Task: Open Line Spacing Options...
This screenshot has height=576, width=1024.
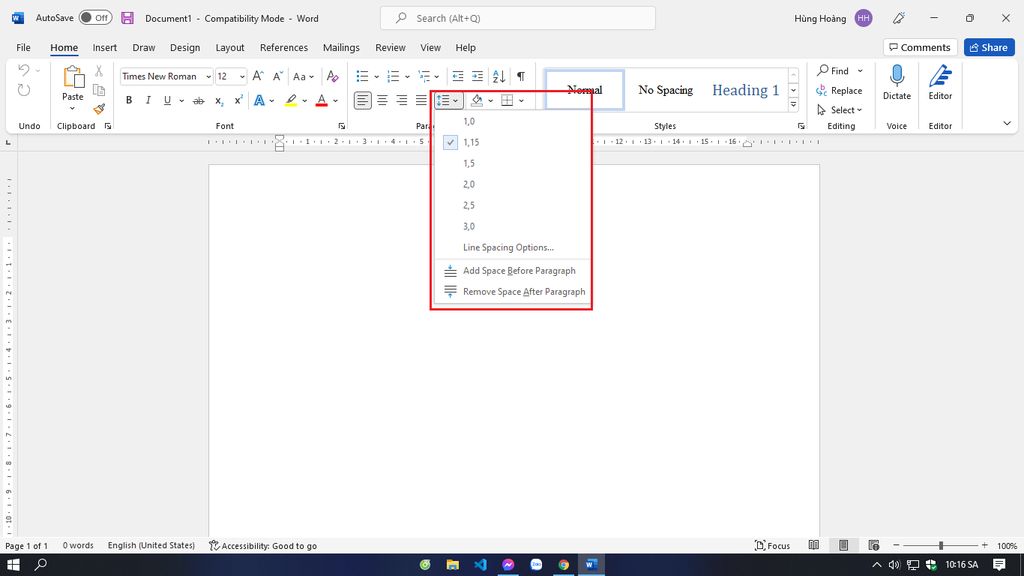Action: [x=511, y=248]
